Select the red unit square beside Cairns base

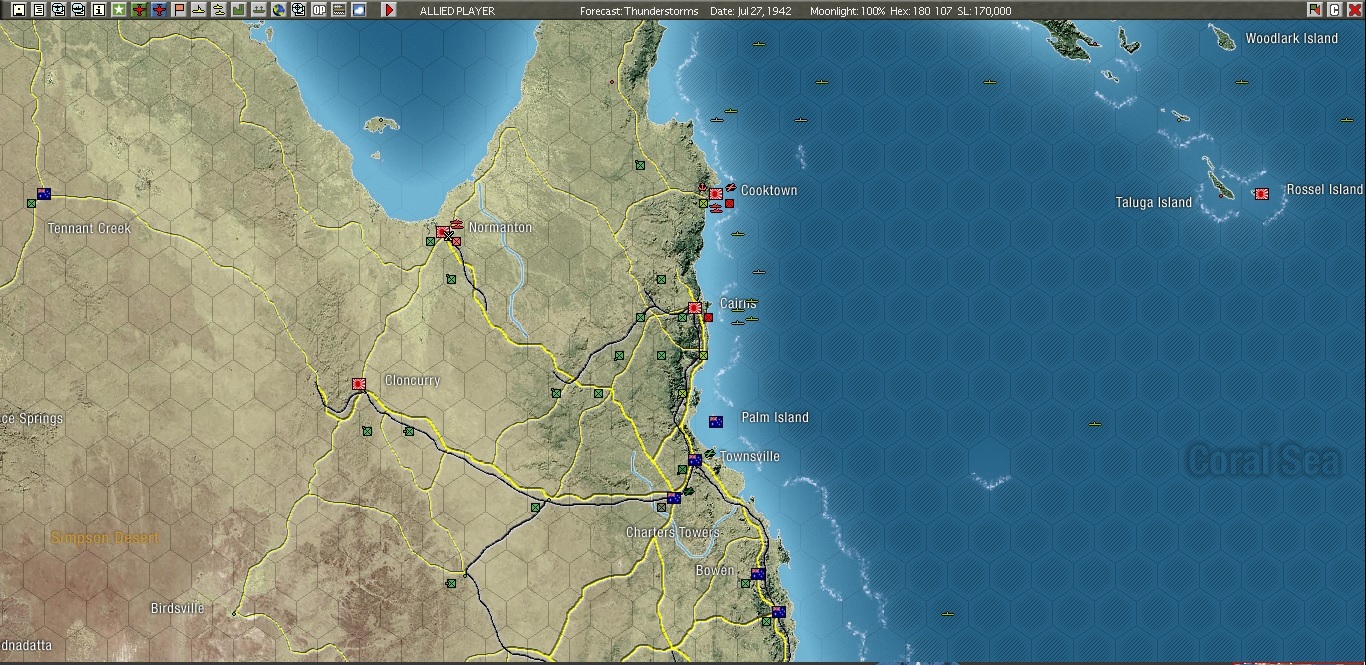pyautogui.click(x=709, y=318)
